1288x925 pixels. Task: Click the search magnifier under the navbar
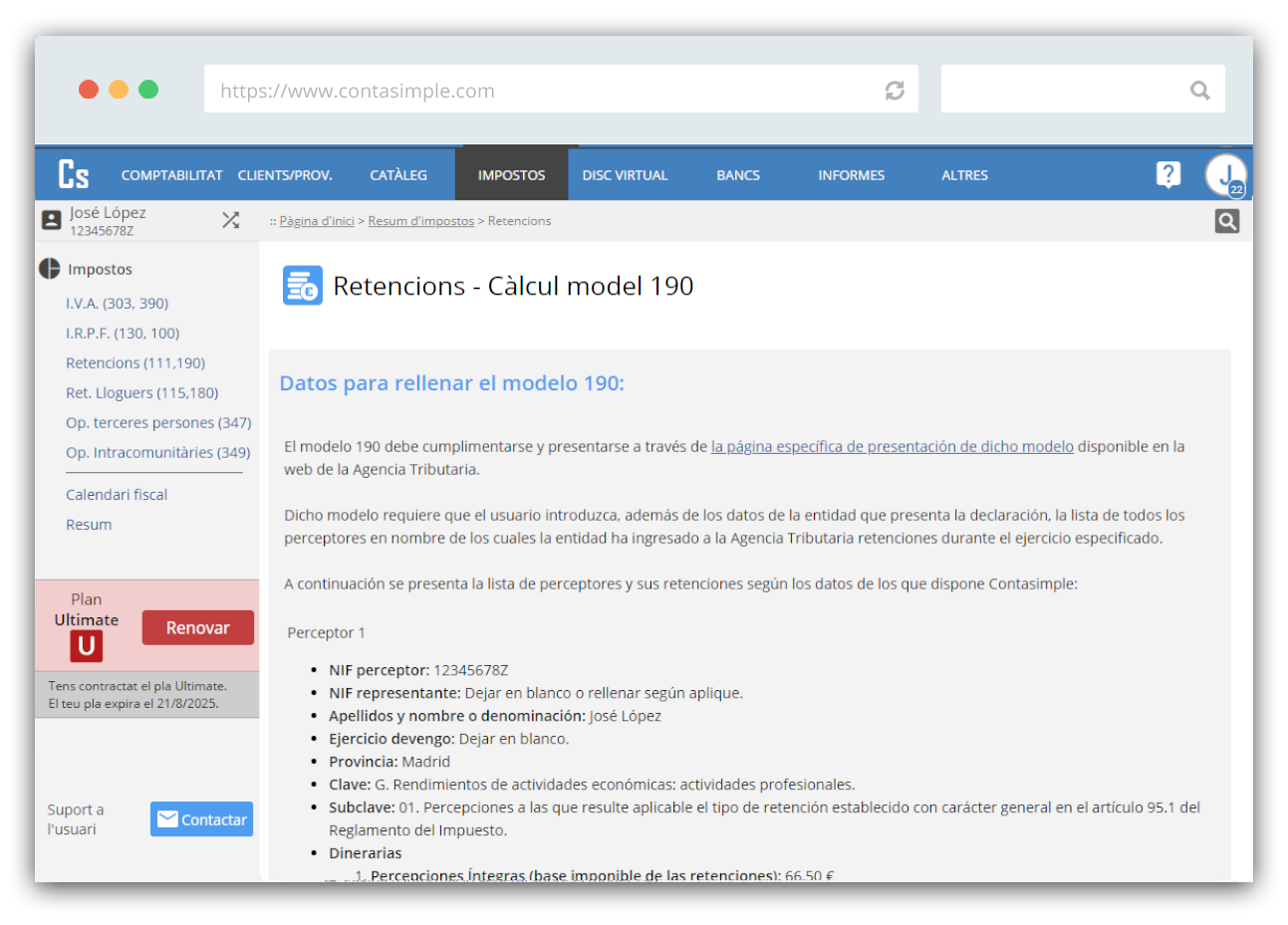pos(1227,221)
